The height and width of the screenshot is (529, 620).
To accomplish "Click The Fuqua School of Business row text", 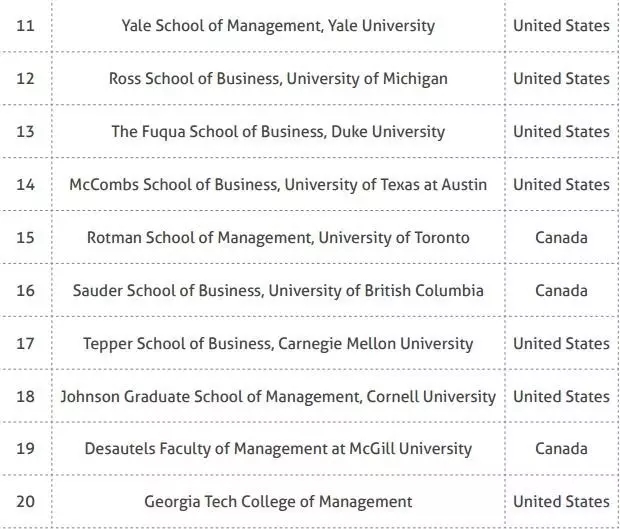I will coord(278,132).
